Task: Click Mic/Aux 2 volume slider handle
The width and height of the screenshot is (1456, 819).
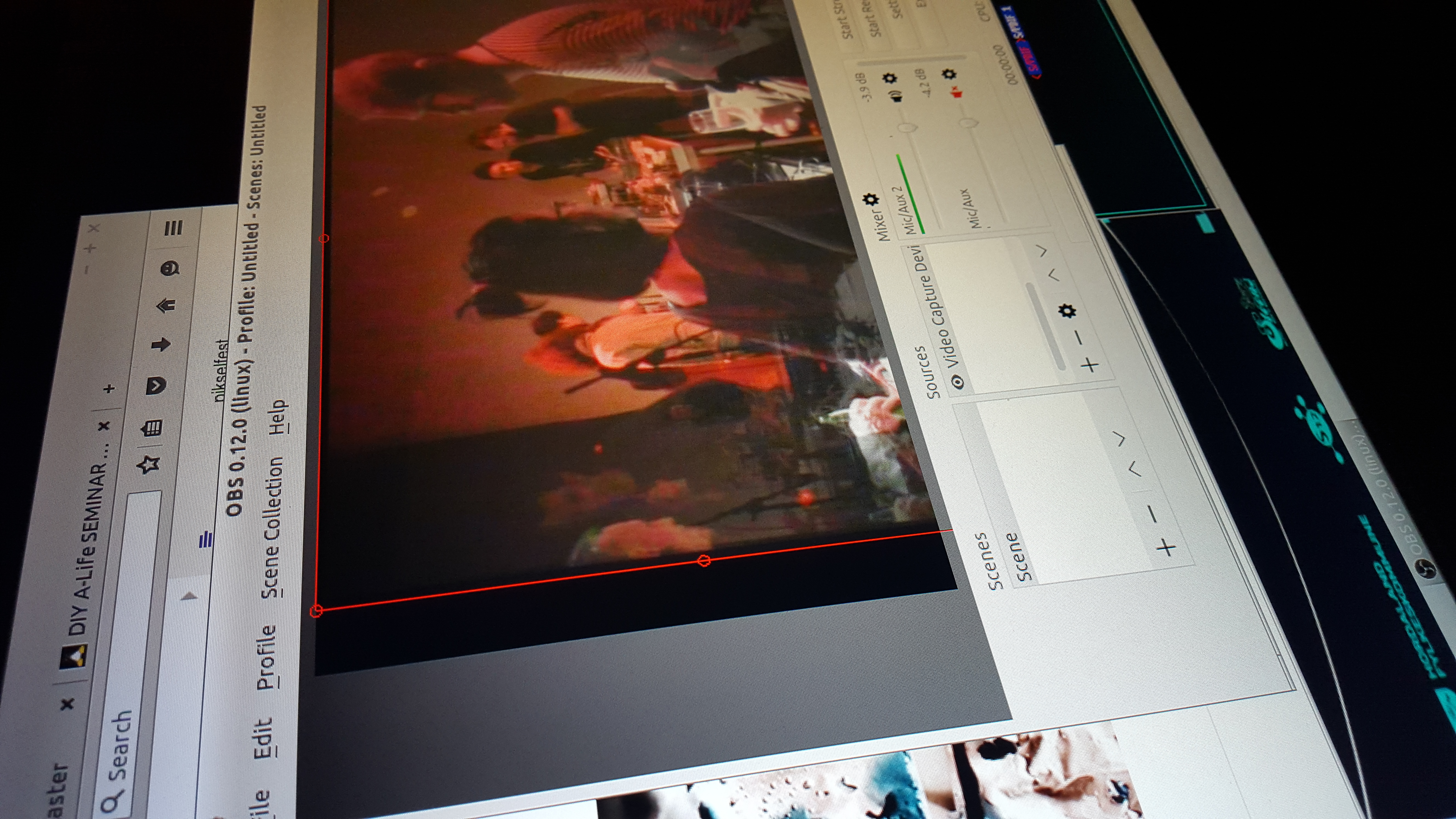Action: click(x=907, y=128)
